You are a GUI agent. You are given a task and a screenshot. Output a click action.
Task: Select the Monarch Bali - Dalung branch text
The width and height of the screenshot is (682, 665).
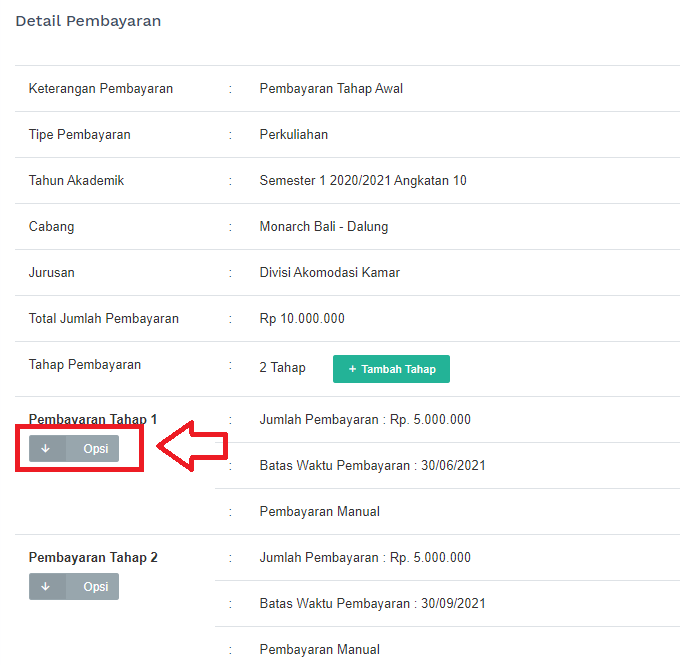click(323, 227)
